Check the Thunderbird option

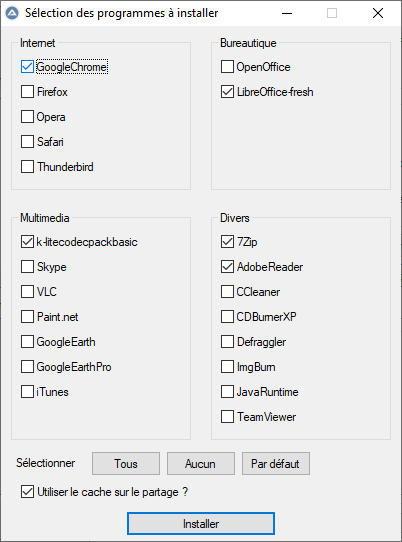click(27, 167)
